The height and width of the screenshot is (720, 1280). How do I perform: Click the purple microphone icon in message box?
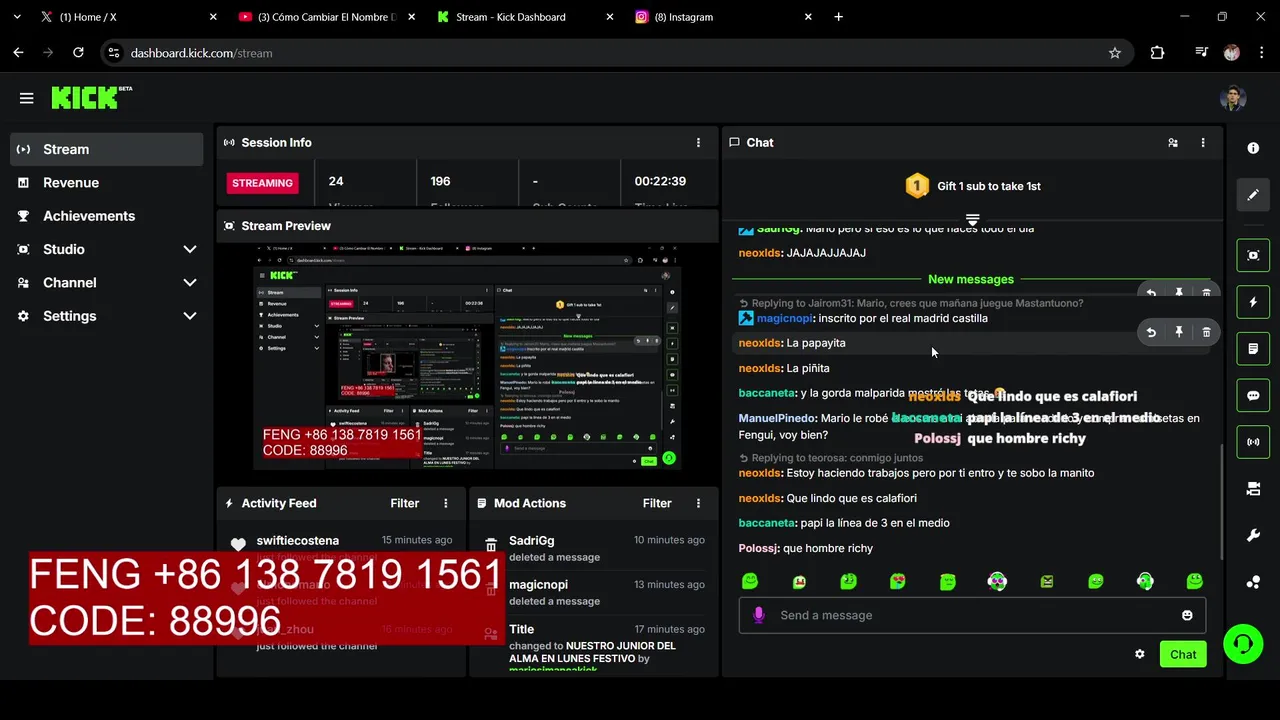tap(758, 615)
